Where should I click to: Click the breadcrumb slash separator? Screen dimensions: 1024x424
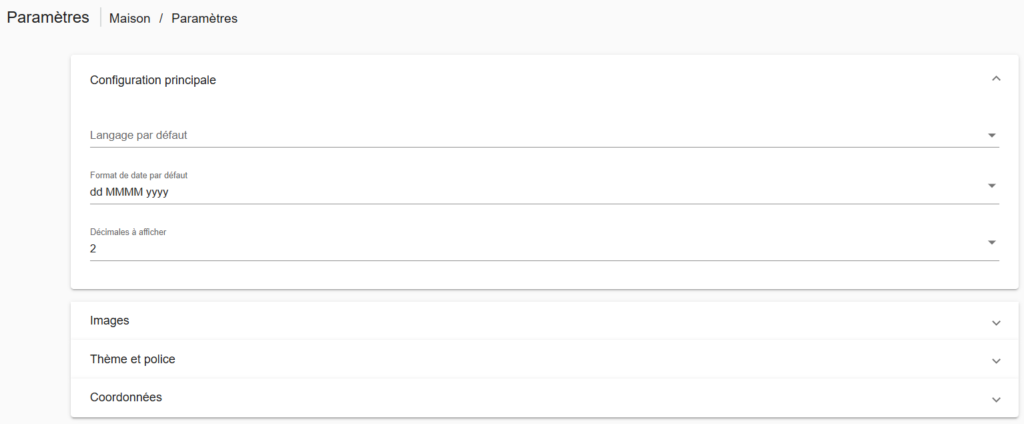tap(160, 18)
